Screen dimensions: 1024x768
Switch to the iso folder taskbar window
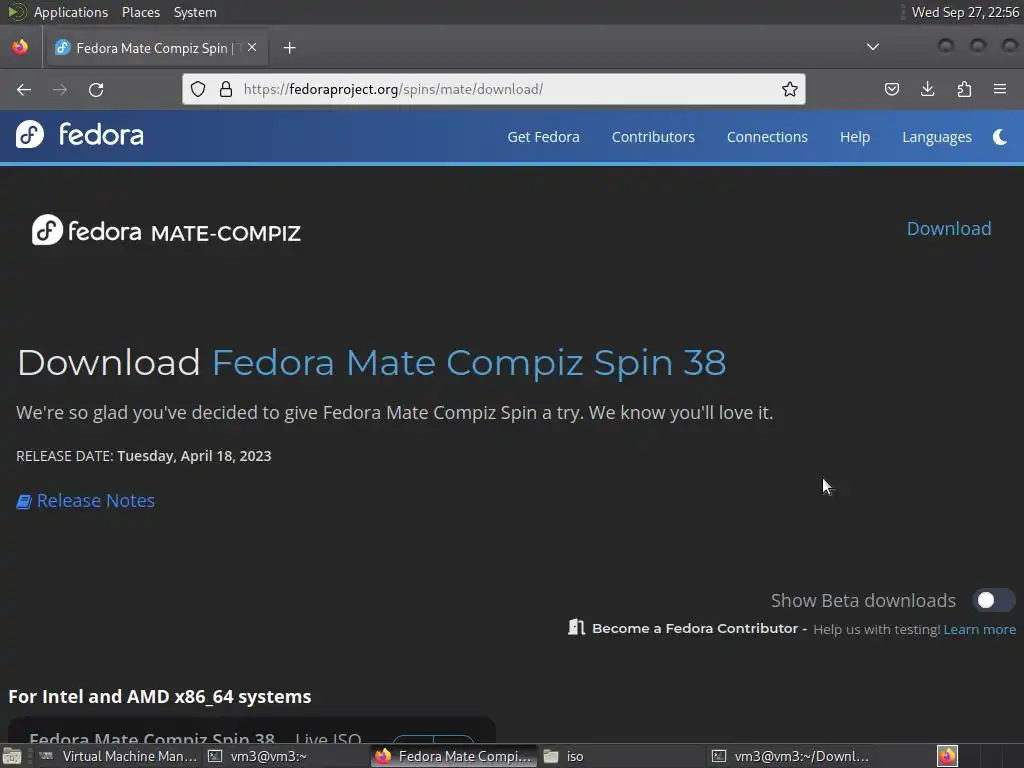(620, 756)
